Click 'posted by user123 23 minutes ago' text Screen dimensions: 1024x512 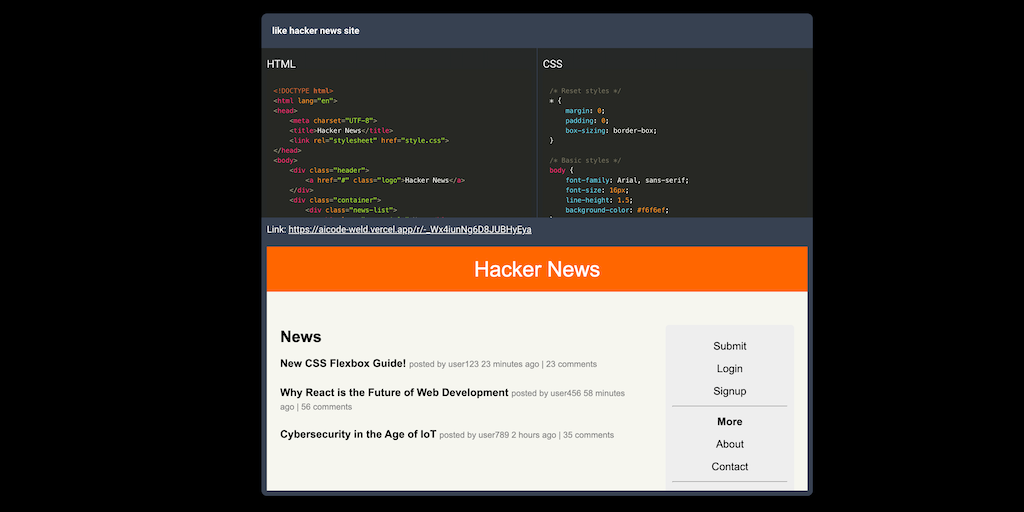tap(474, 364)
